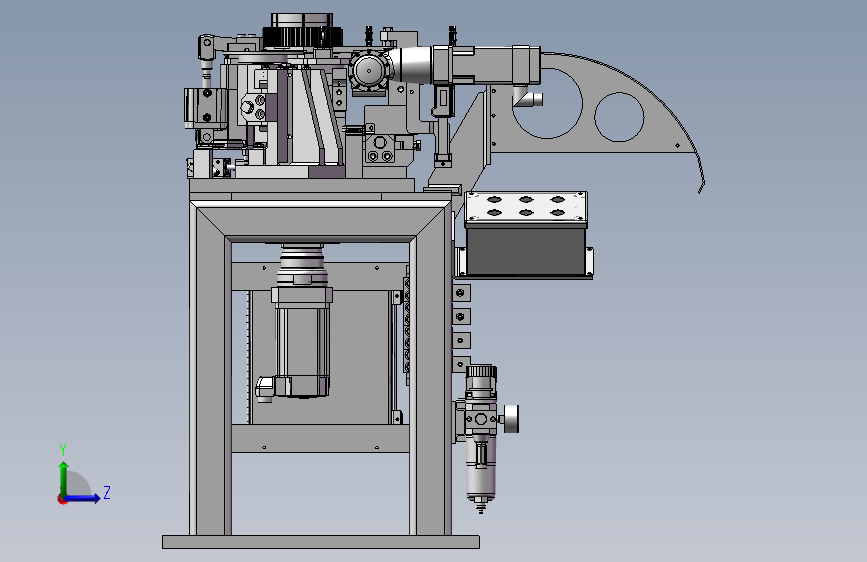This screenshot has width=867, height=562.
Task: Click the blue Z axis of the orientation triad
Action: click(83, 498)
